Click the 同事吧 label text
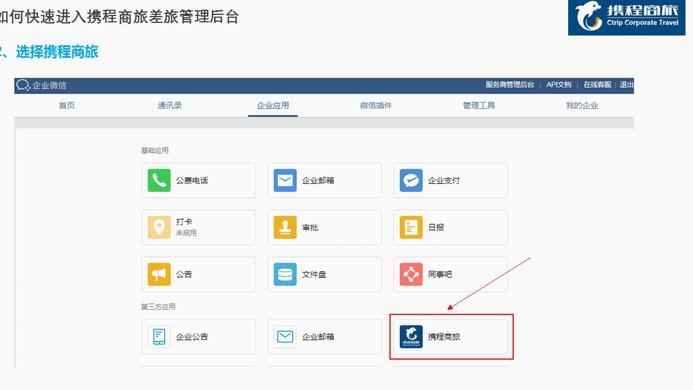 pyautogui.click(x=440, y=274)
